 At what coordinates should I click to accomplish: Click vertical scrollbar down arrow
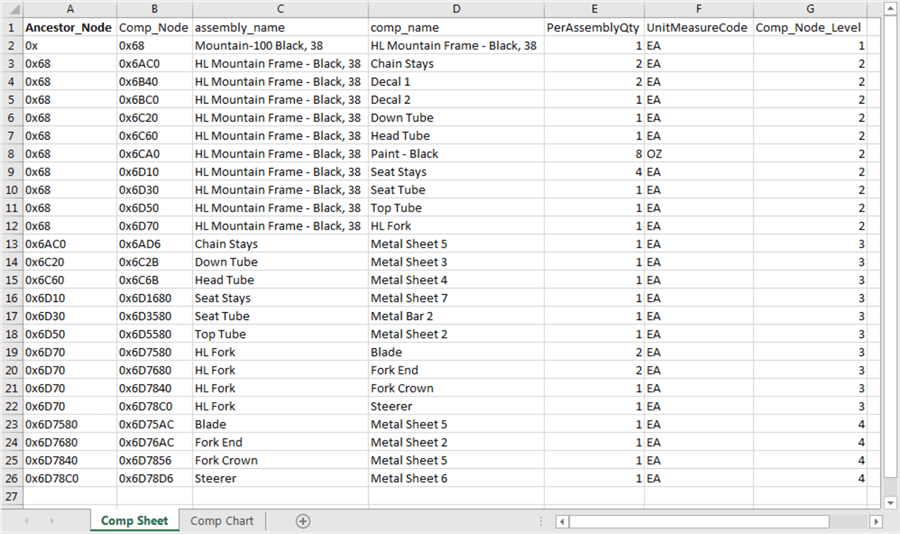890,503
